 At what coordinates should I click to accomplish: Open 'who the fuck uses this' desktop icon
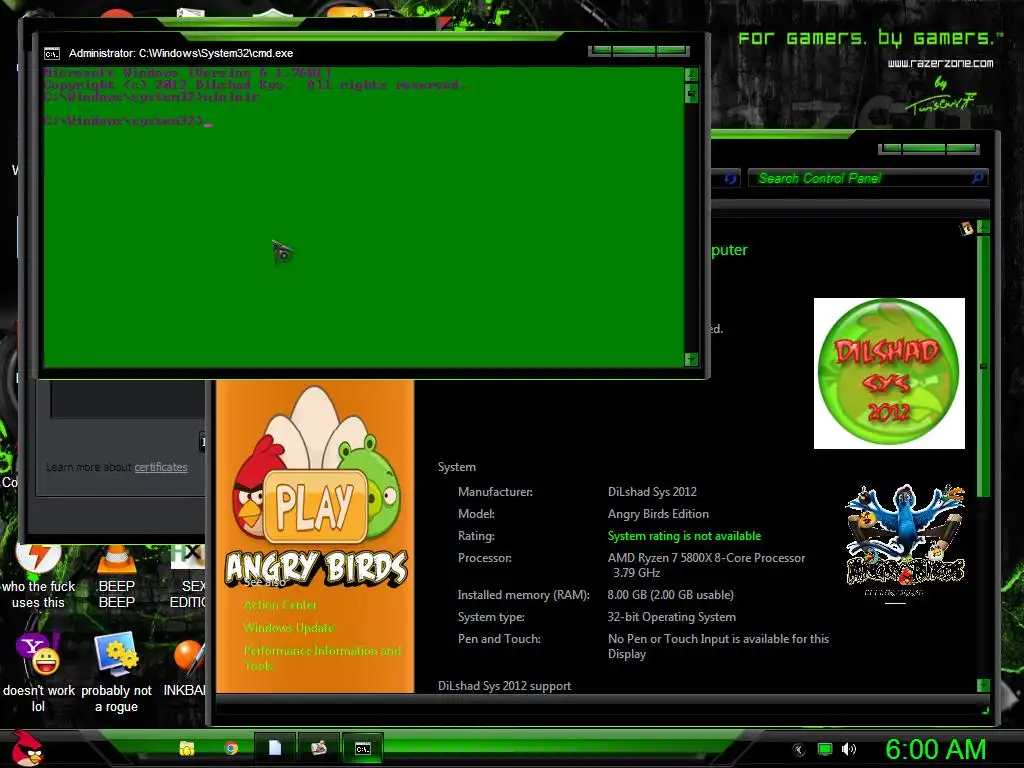[38, 577]
